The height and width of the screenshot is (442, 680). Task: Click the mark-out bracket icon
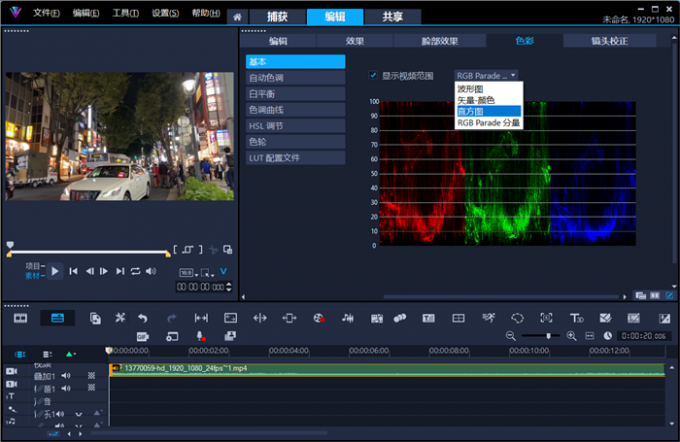[201, 249]
